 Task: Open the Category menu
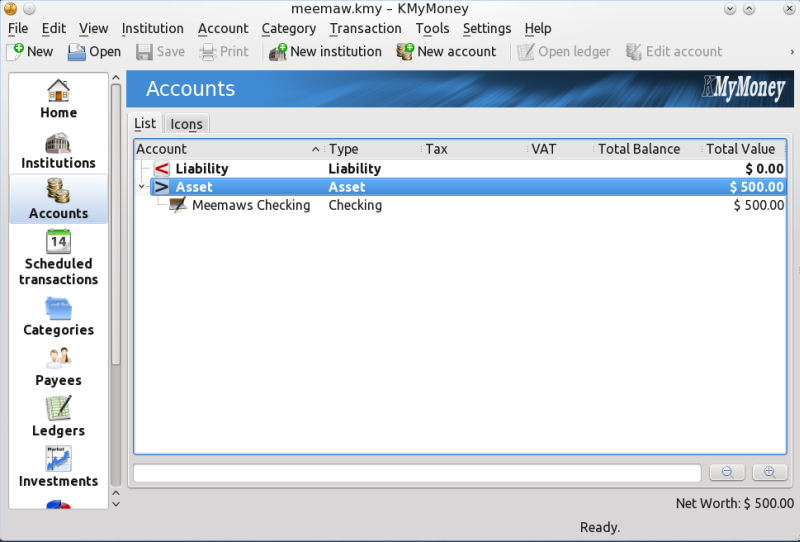click(x=289, y=29)
